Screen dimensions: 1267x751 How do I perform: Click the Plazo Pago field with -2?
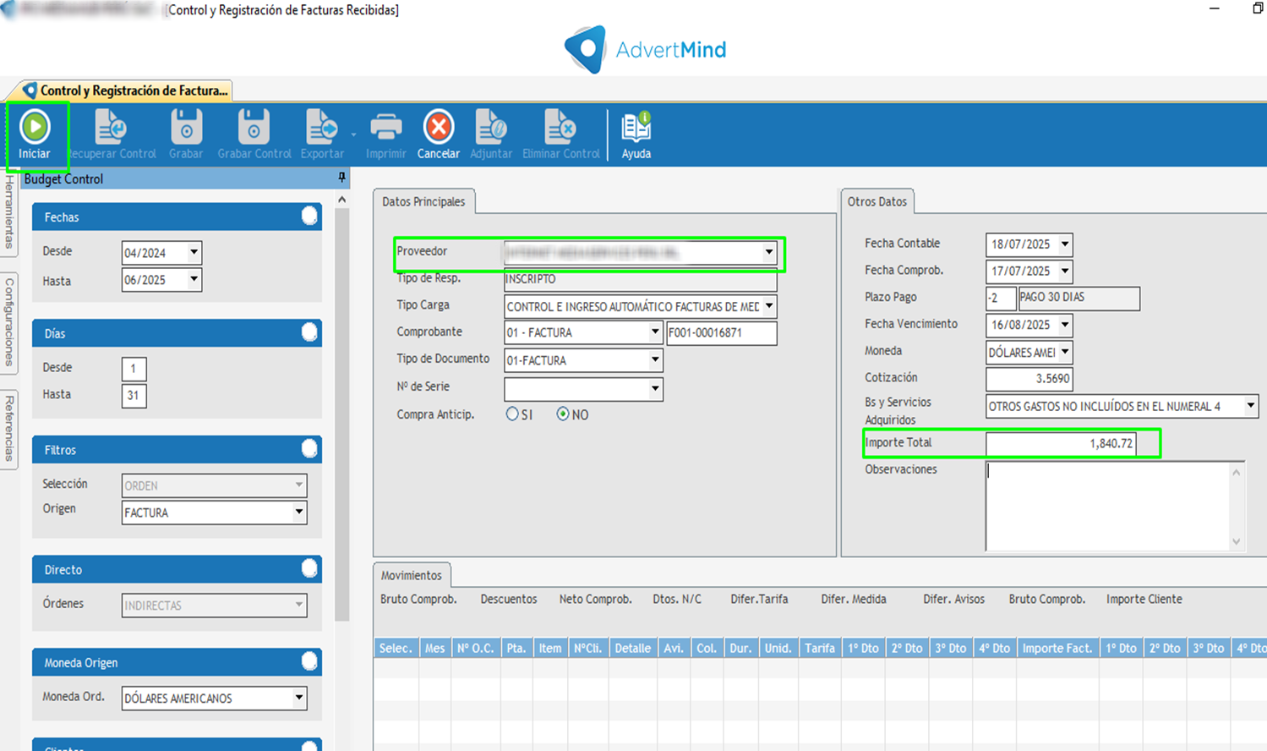click(x=1000, y=298)
